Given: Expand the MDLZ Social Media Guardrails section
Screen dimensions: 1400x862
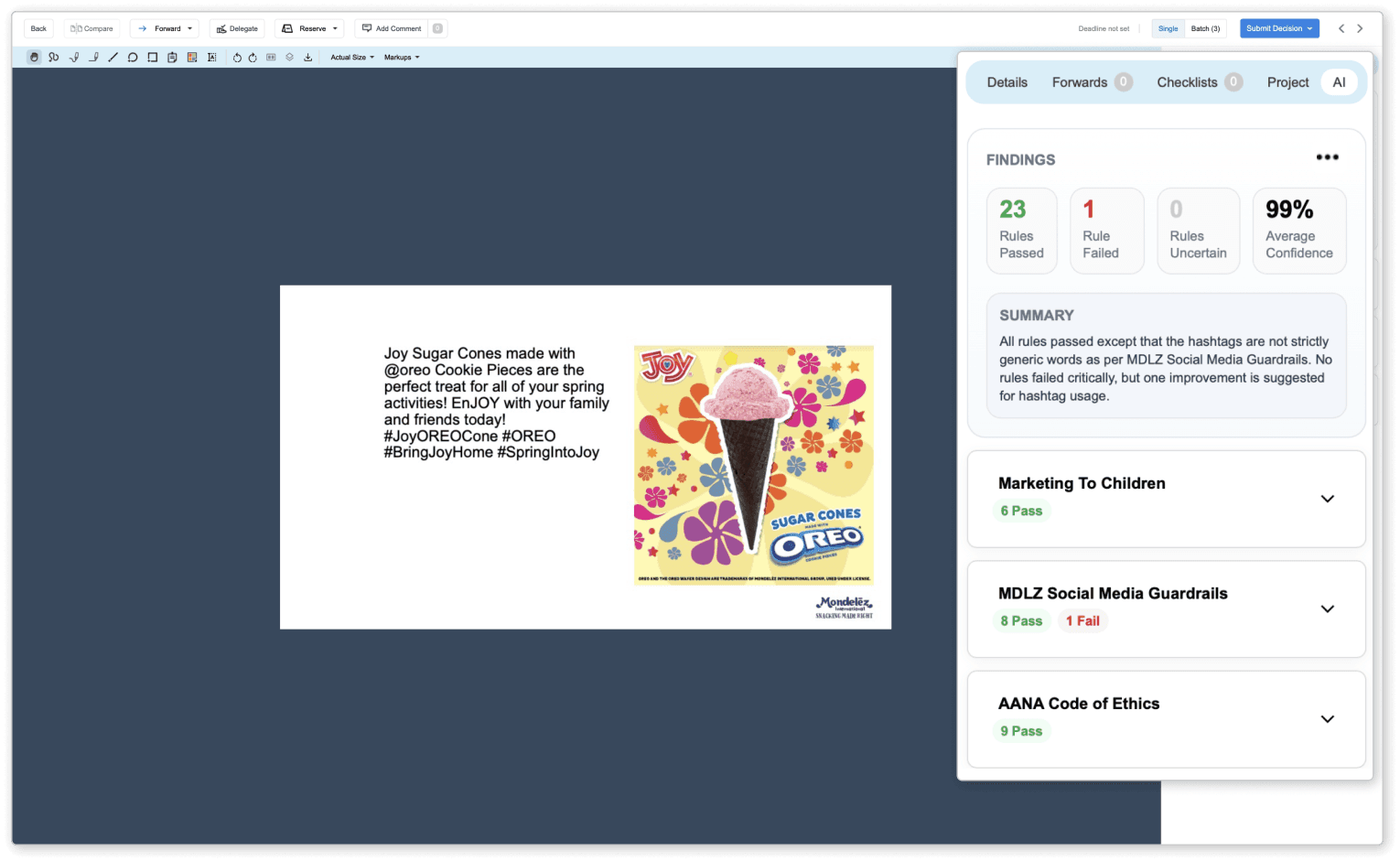Looking at the screenshot, I should tap(1328, 609).
